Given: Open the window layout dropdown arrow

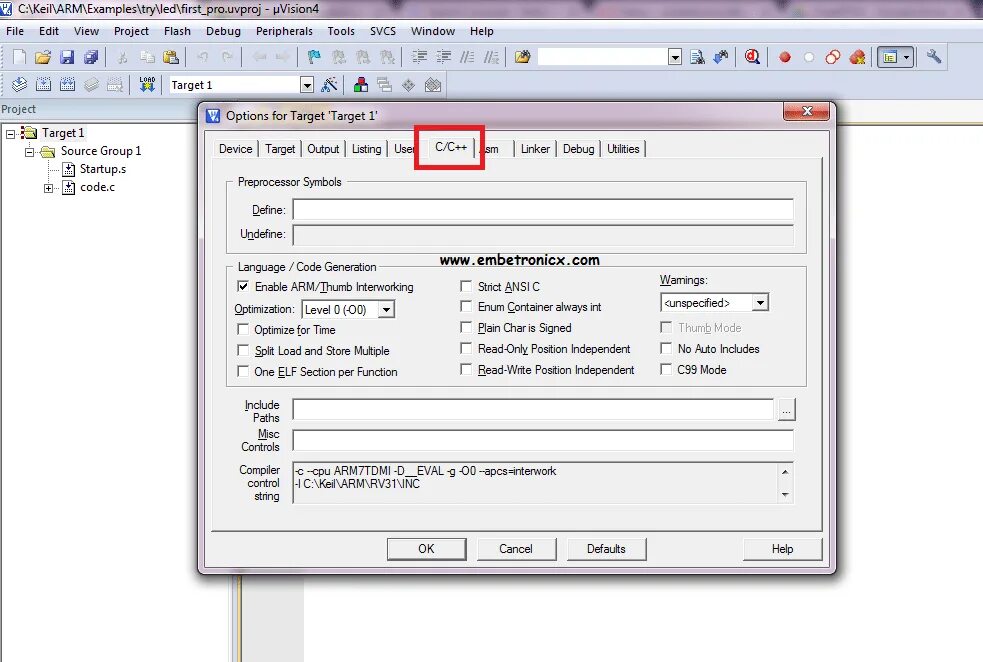Looking at the screenshot, I should [x=906, y=57].
